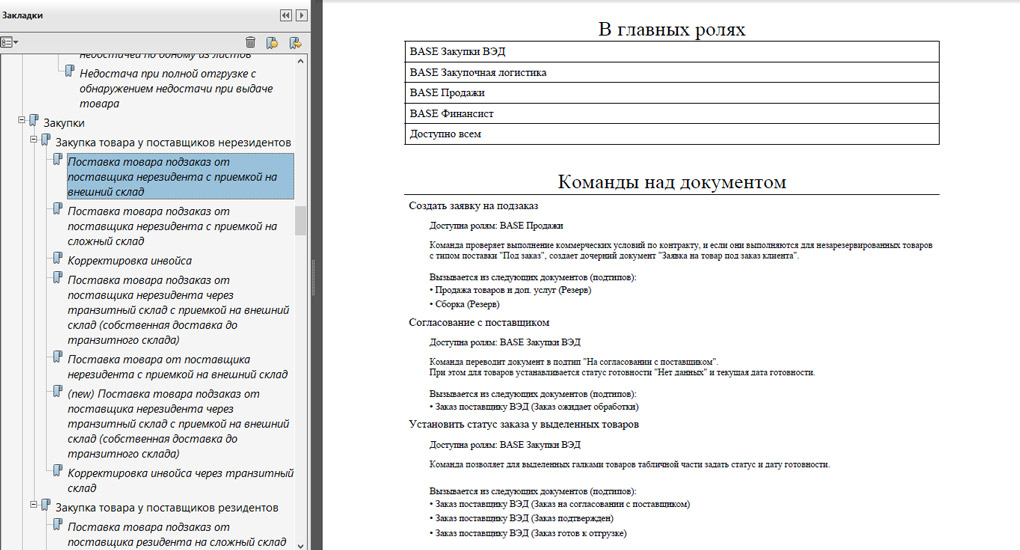The height and width of the screenshot is (550, 1020).
Task: Click bullet Заказ поставщику ВЭД (Заказ подтвержден)
Action: (522, 518)
